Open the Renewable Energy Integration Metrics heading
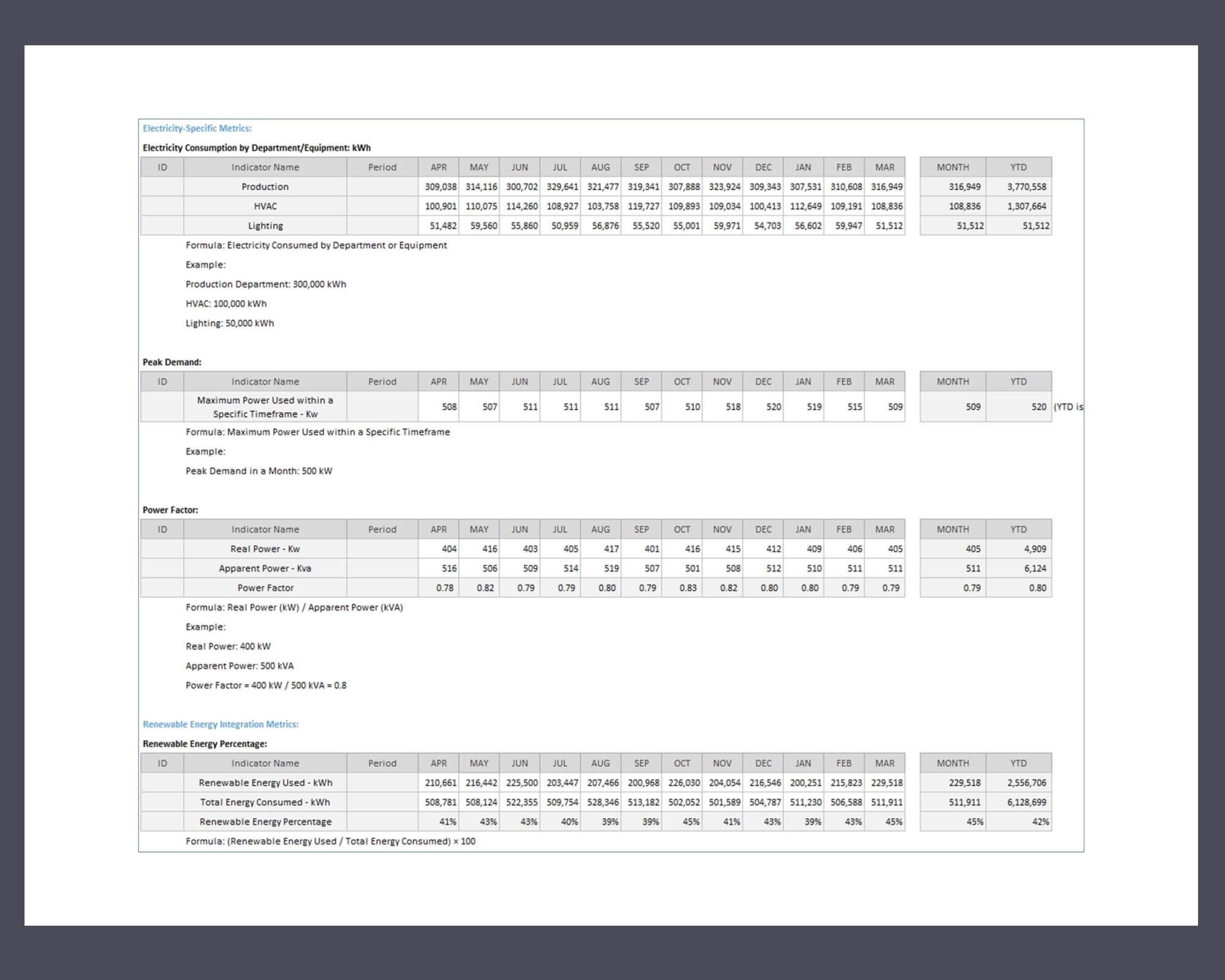 (221, 724)
